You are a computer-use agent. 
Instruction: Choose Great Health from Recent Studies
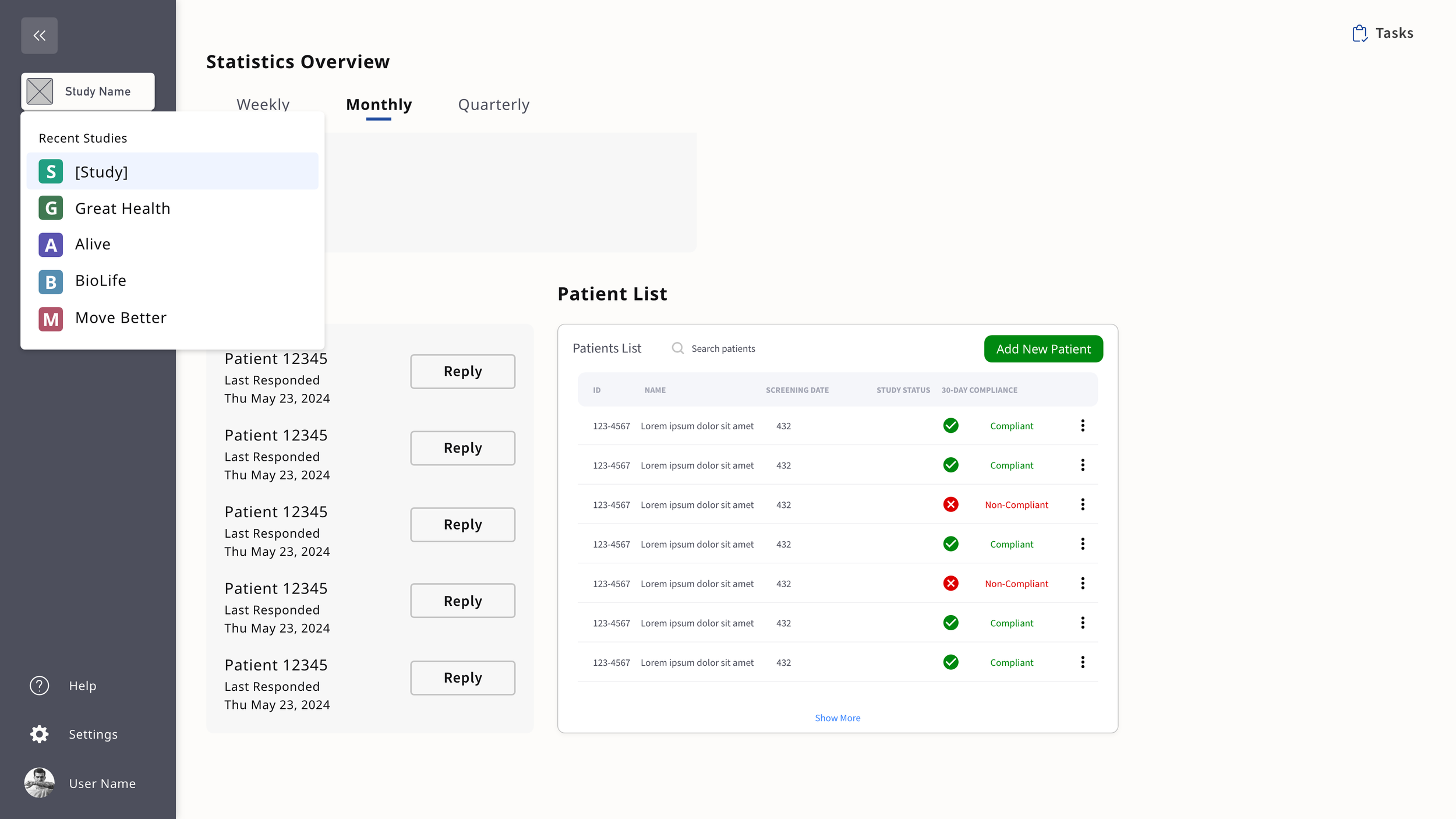(x=122, y=209)
